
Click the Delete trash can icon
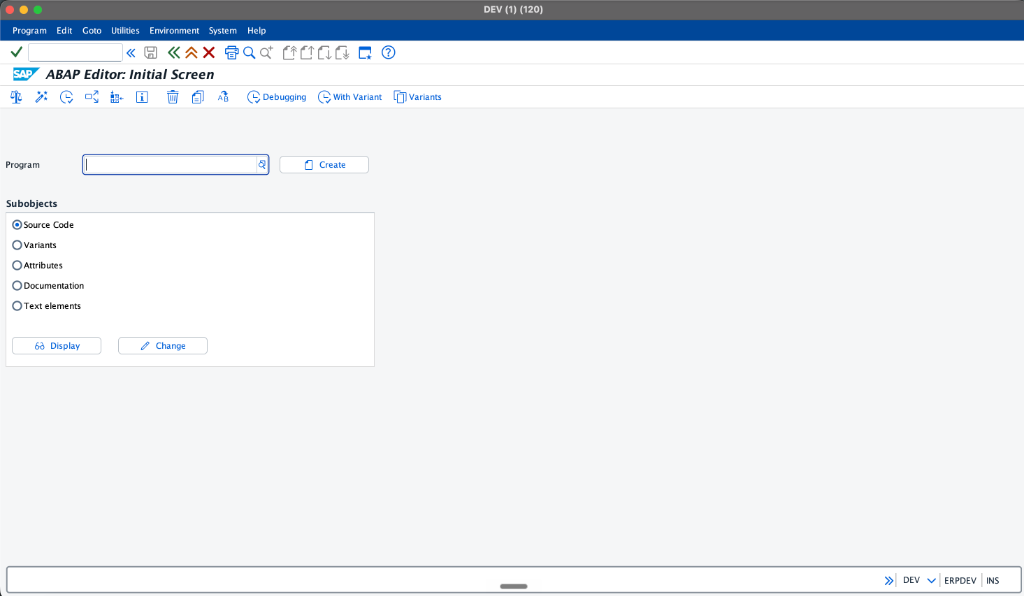point(172,97)
